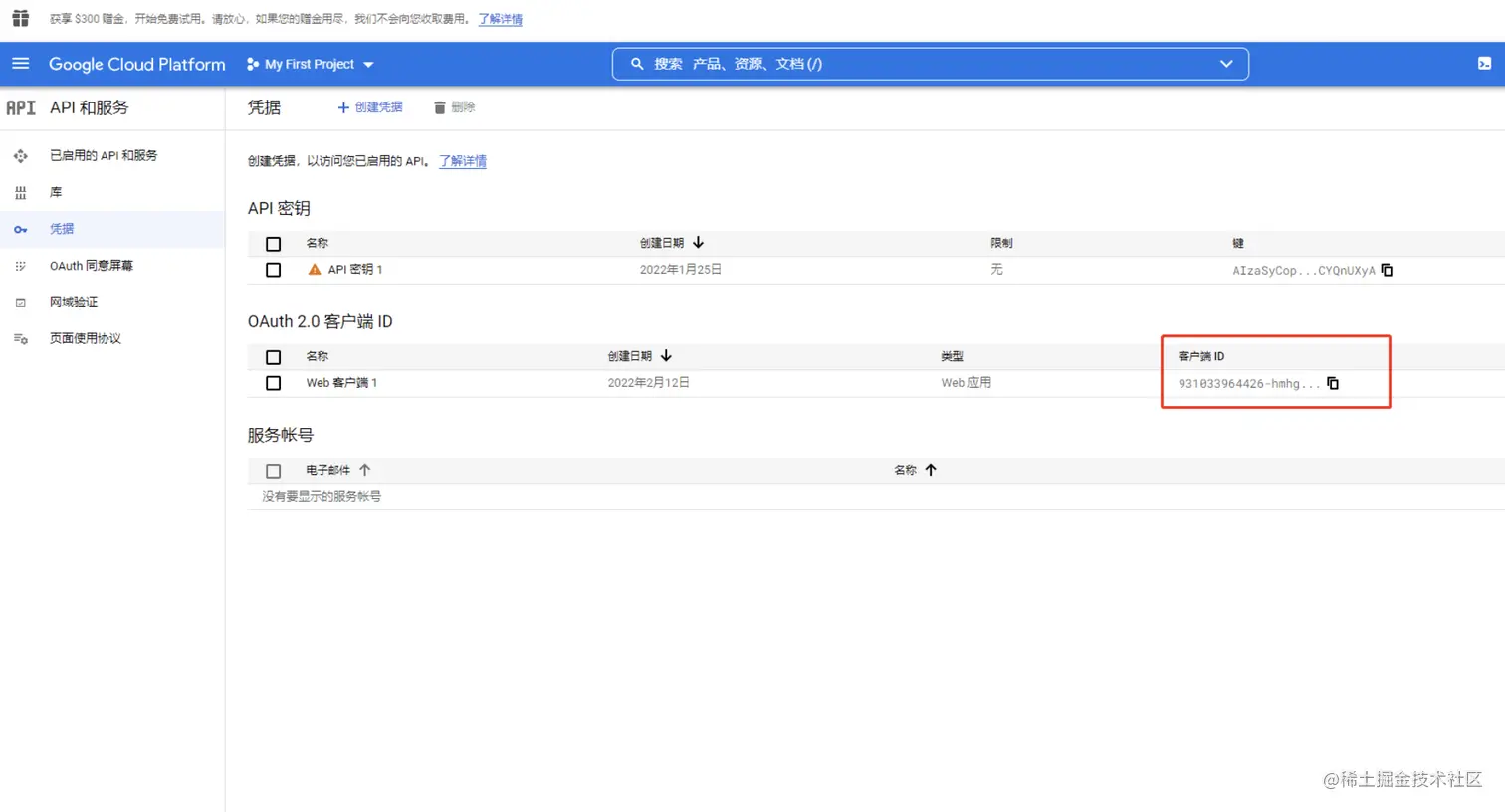Sort service accounts by 名称 arrow

point(931,470)
